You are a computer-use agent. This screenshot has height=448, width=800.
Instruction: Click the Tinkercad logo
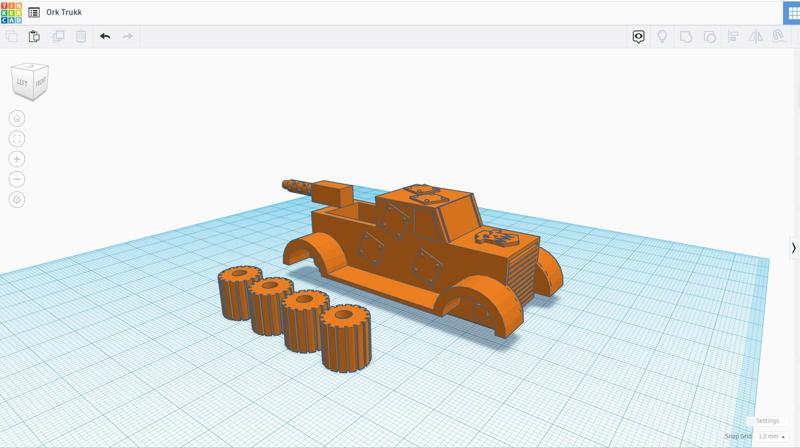[x=11, y=12]
